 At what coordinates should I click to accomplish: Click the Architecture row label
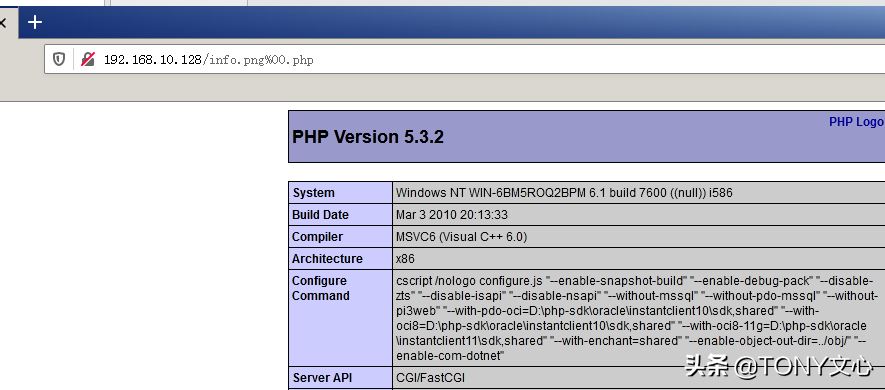[327, 258]
